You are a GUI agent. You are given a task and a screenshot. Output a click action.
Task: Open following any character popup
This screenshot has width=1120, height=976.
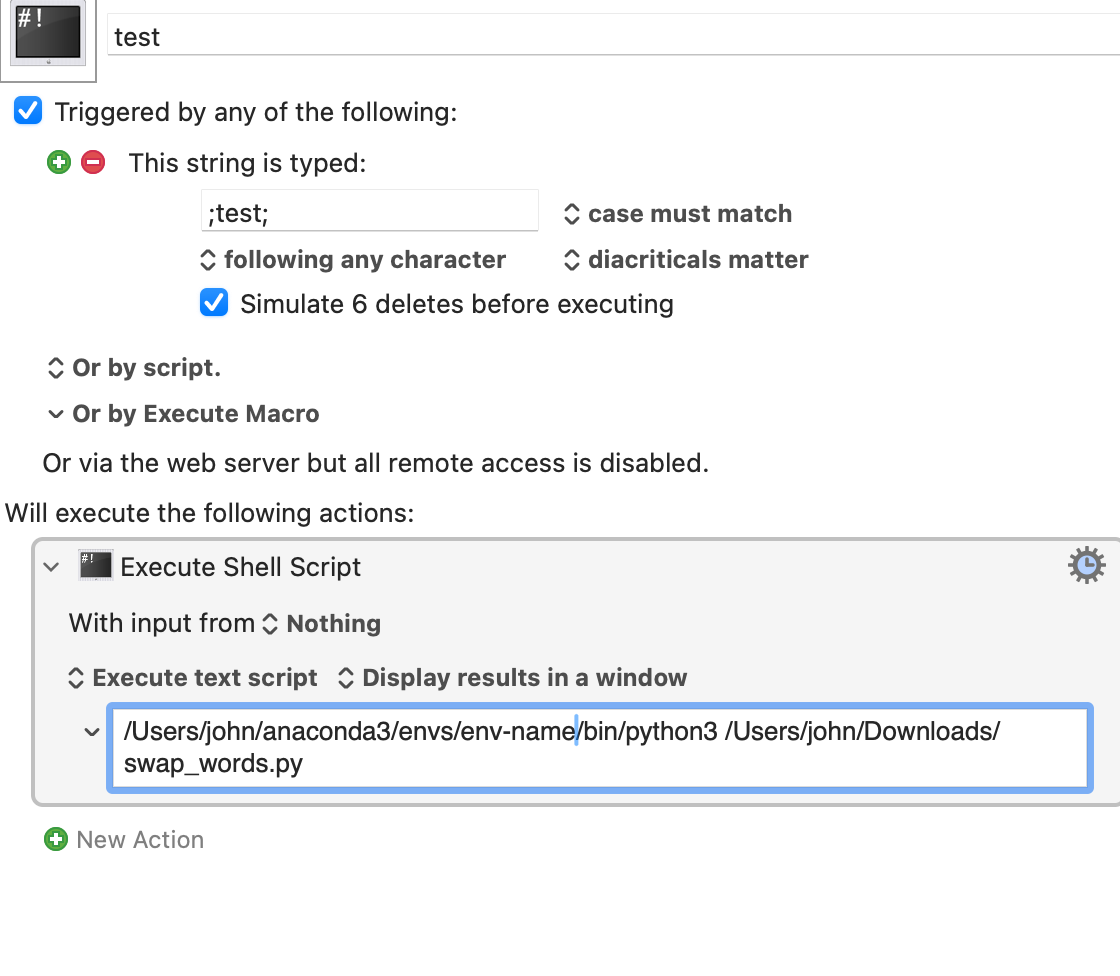[x=353, y=259]
